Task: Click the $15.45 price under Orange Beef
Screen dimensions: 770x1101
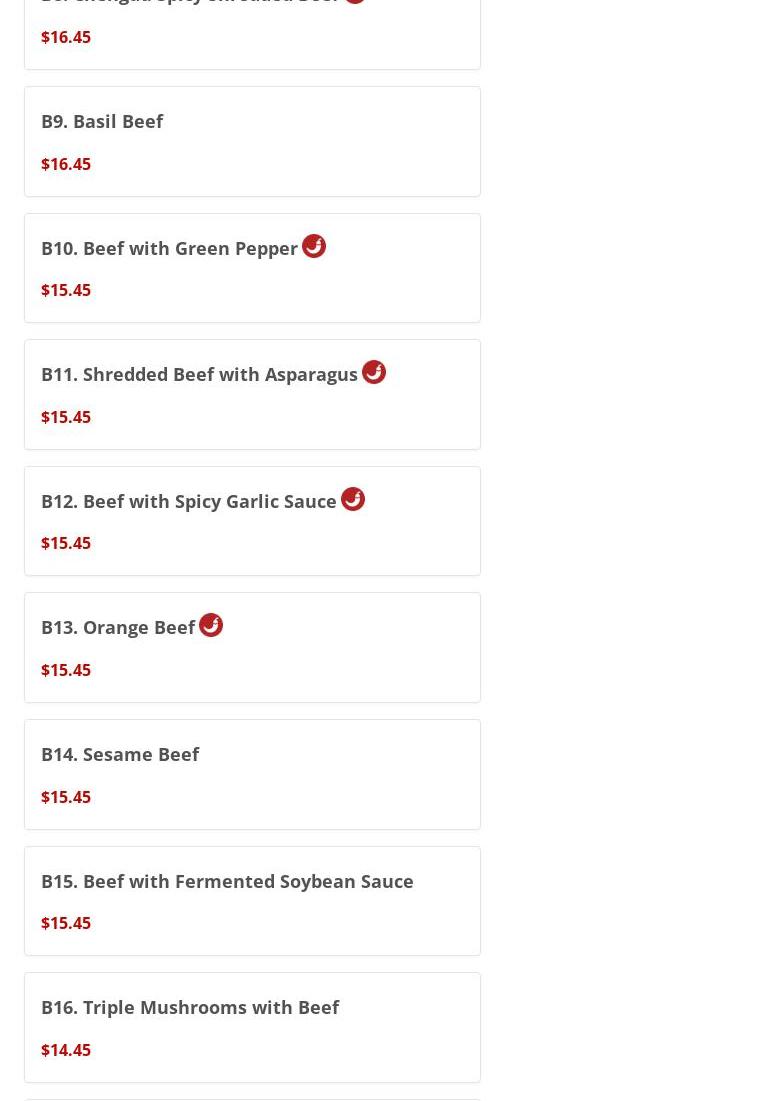Action: point(66,670)
